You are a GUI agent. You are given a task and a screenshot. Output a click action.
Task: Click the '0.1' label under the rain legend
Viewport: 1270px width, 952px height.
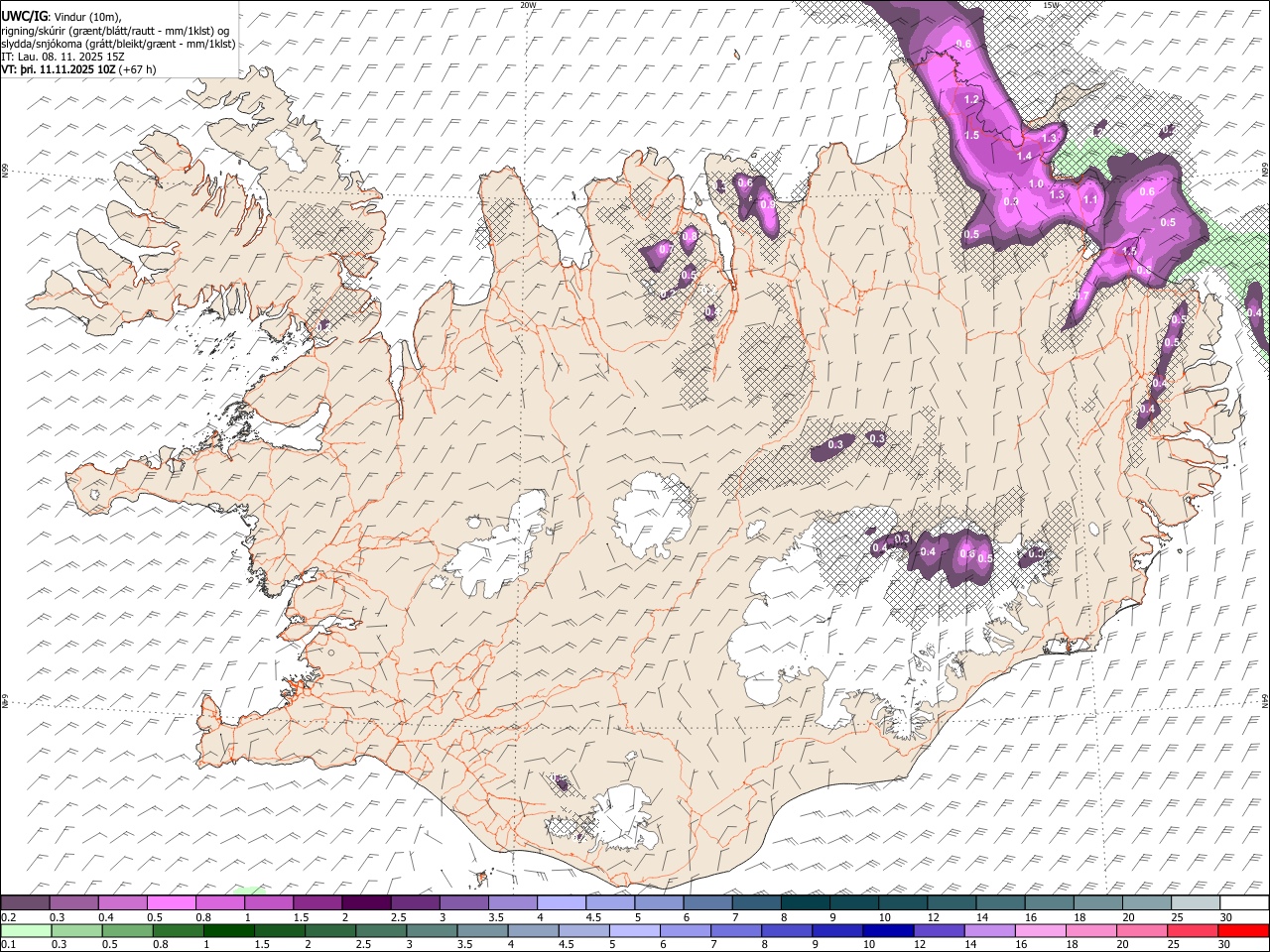click(8, 944)
